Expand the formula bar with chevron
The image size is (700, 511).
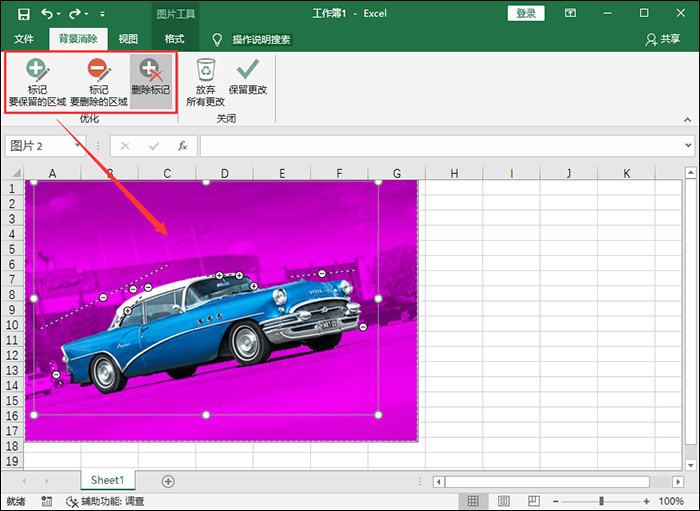coord(688,145)
